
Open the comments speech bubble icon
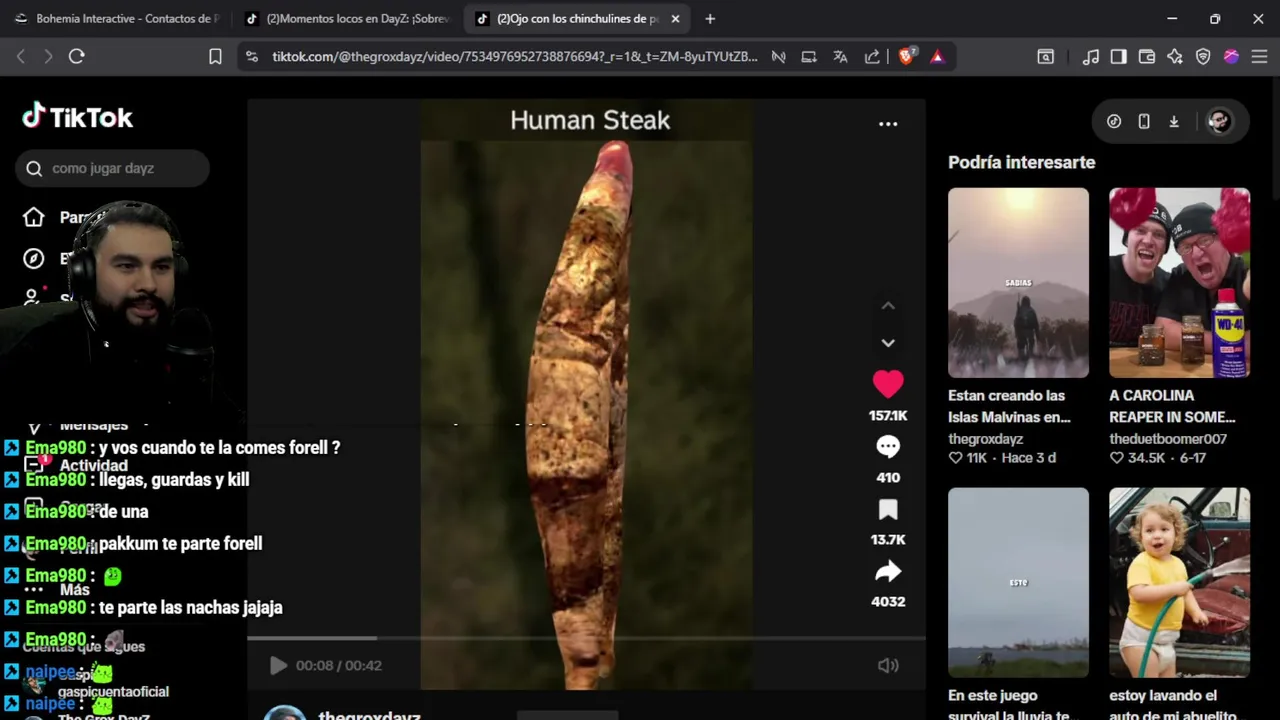pos(888,447)
